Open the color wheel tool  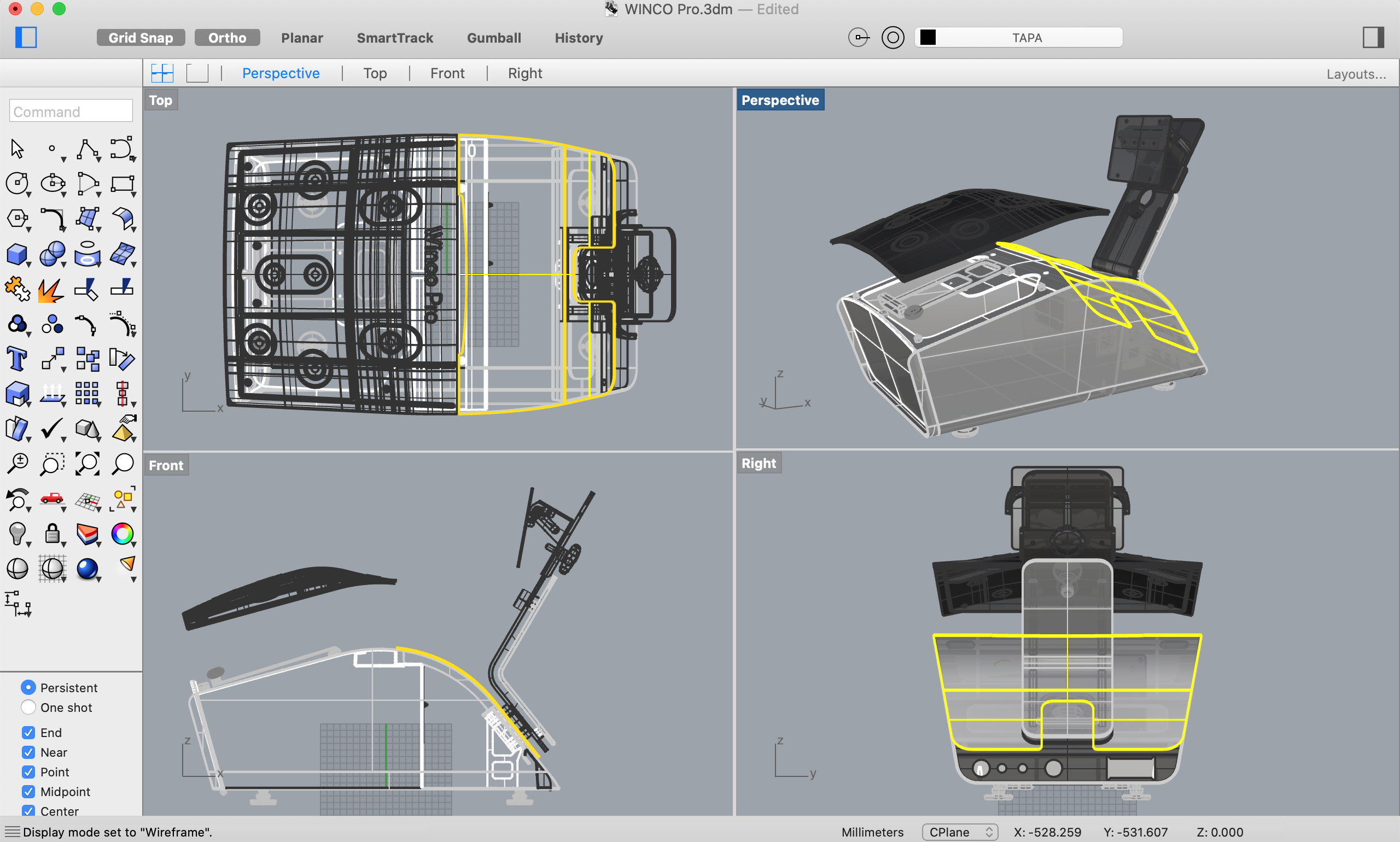(x=122, y=533)
